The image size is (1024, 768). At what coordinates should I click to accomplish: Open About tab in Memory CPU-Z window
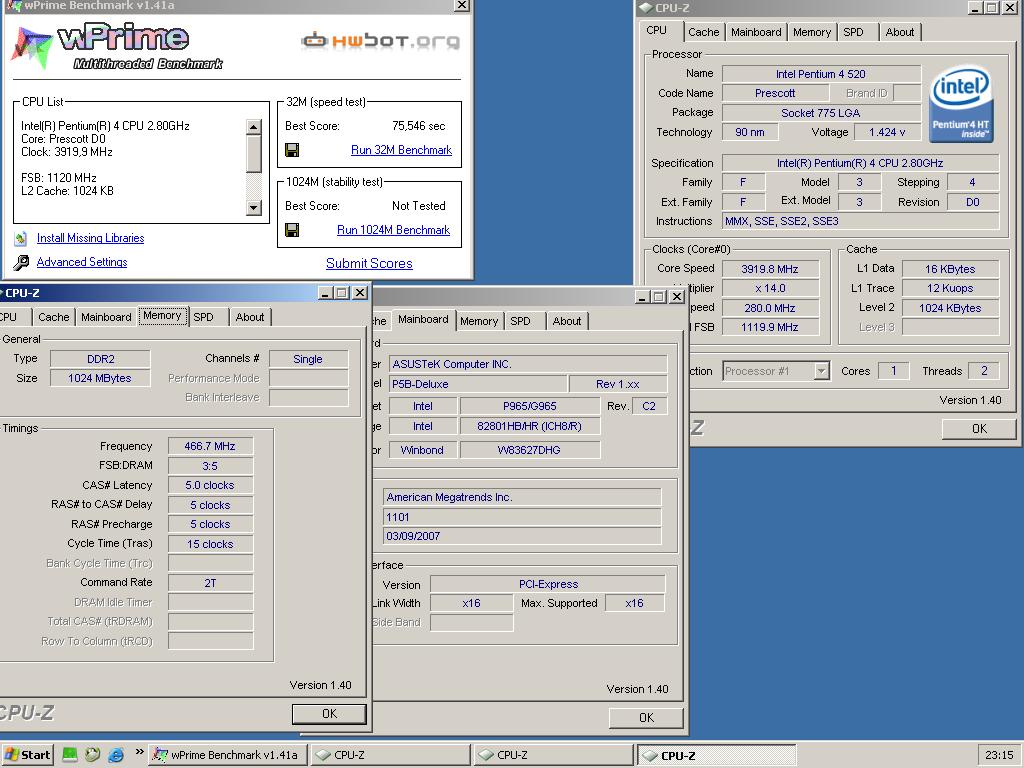pos(249,317)
